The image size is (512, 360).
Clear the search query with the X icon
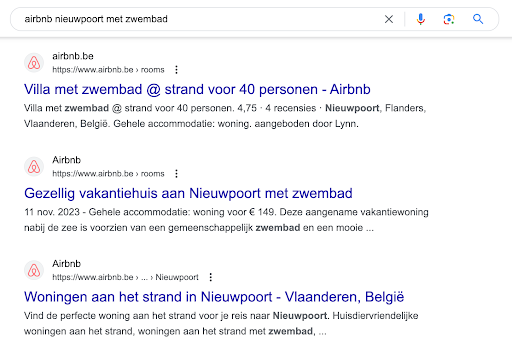click(389, 19)
